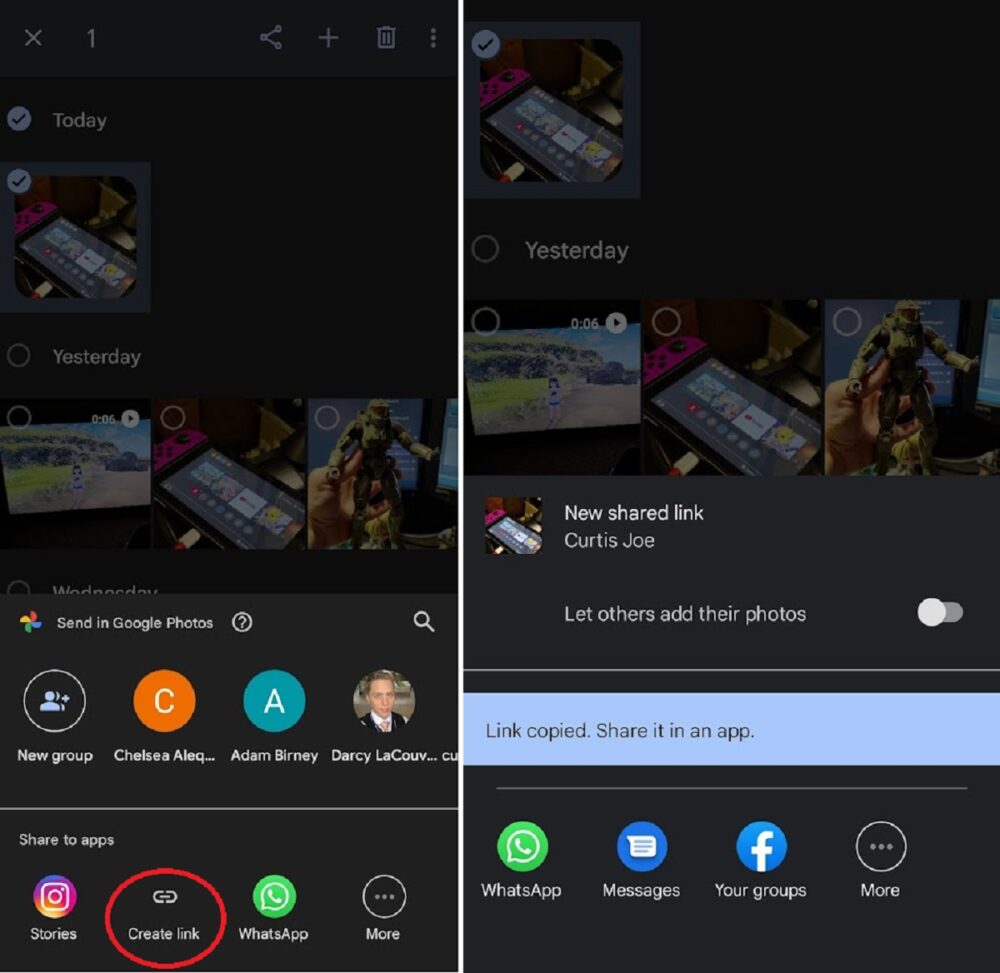Tap the trash delete icon
Viewport: 1000px width, 973px height.
tap(386, 38)
